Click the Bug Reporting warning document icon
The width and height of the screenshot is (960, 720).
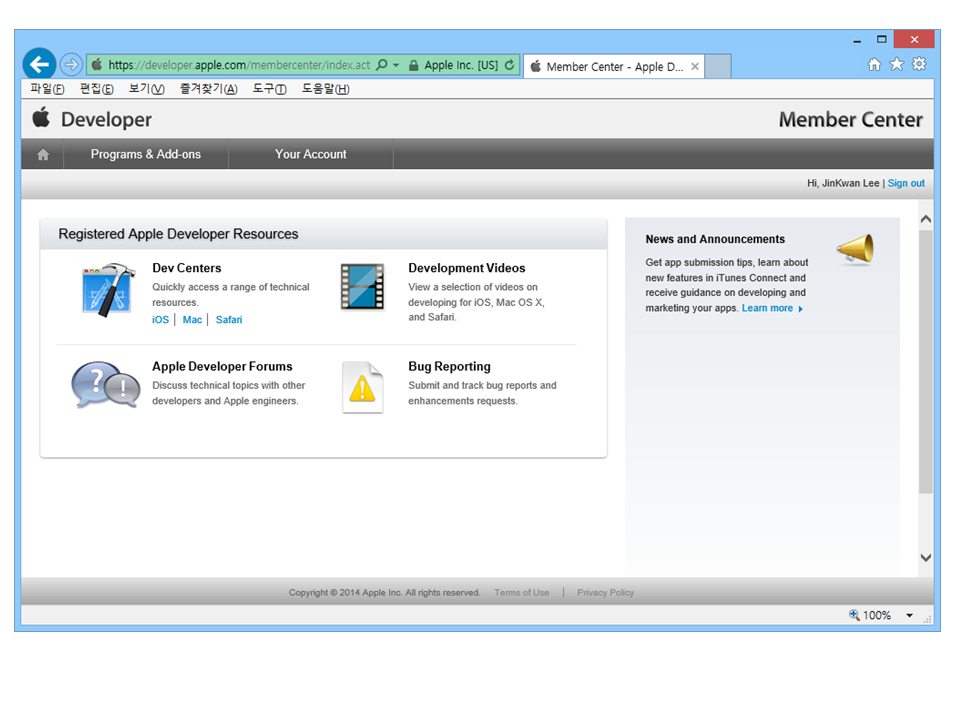tap(362, 388)
